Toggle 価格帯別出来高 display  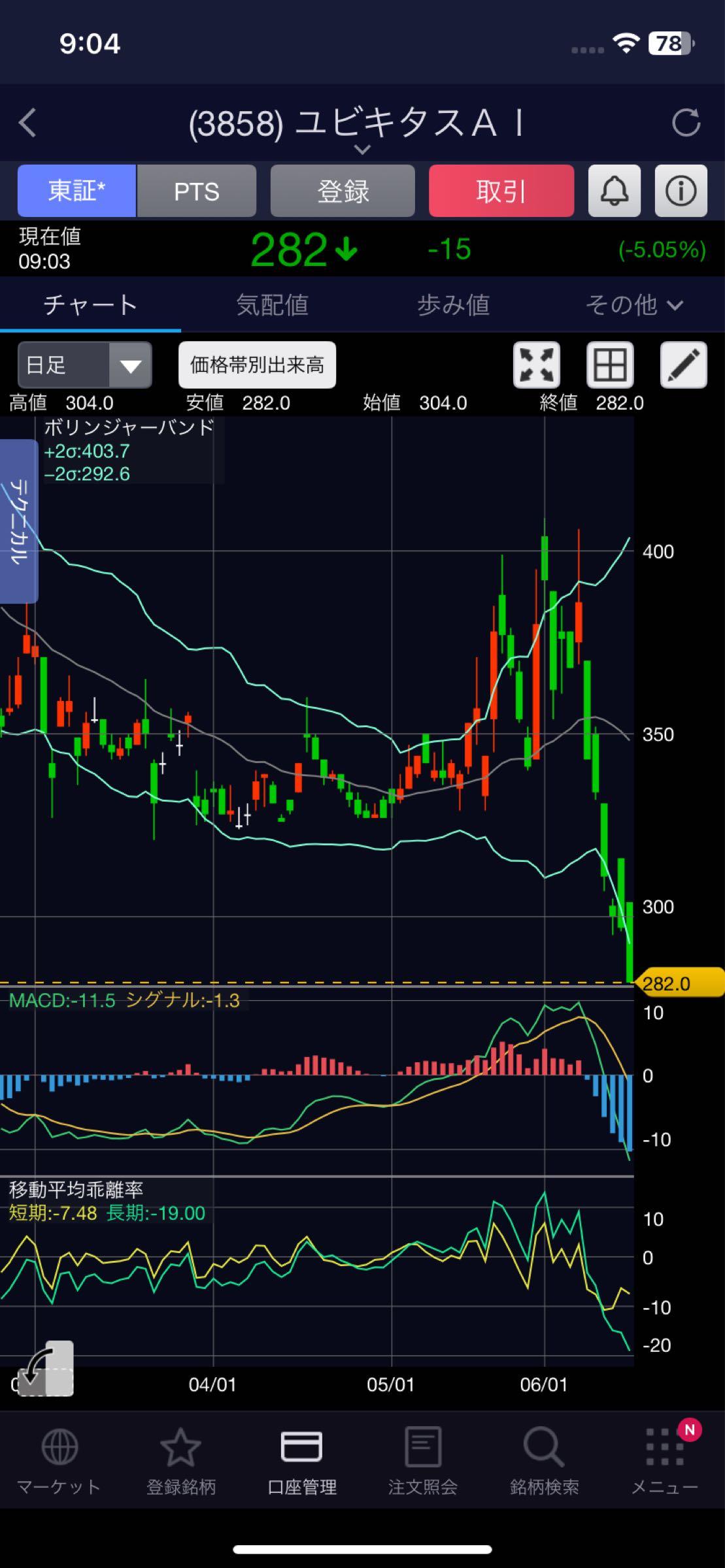tap(257, 365)
